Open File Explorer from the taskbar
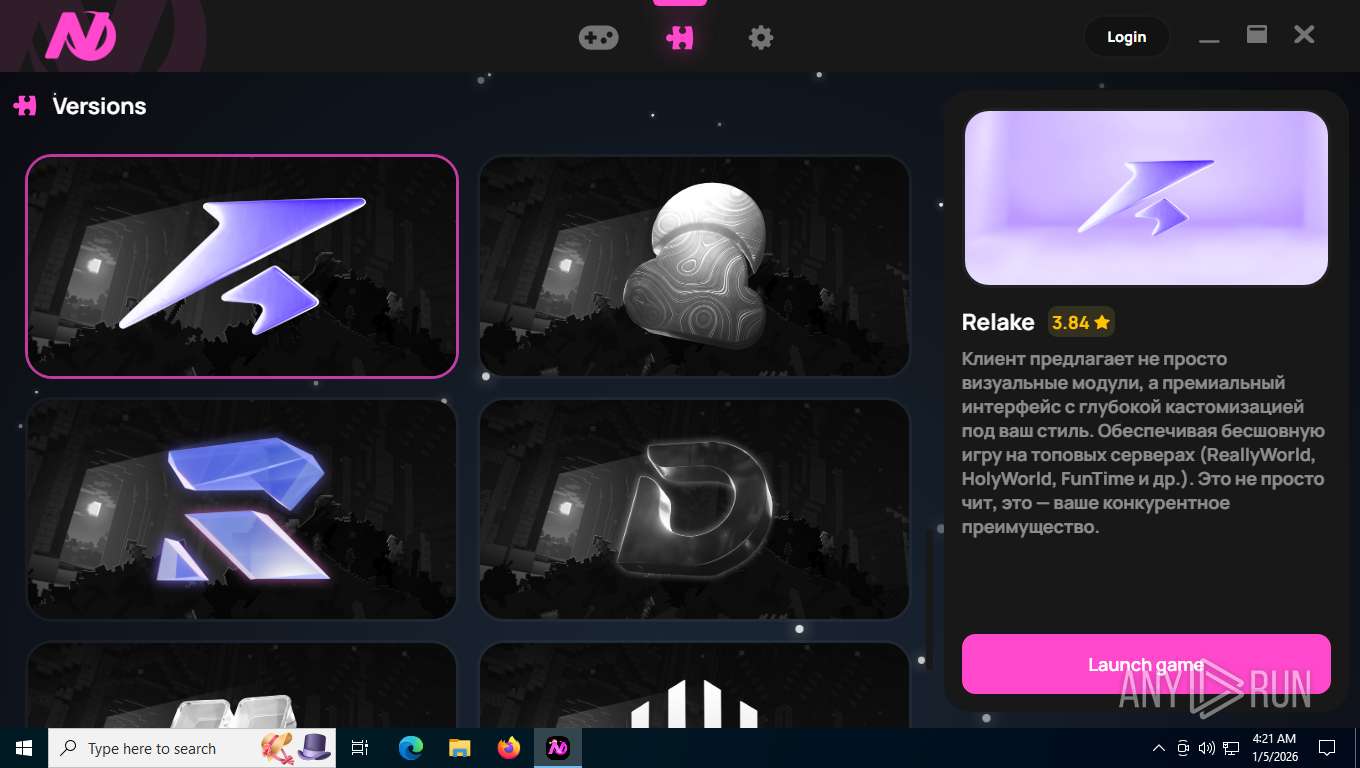This screenshot has height=768, width=1360. pyautogui.click(x=459, y=748)
